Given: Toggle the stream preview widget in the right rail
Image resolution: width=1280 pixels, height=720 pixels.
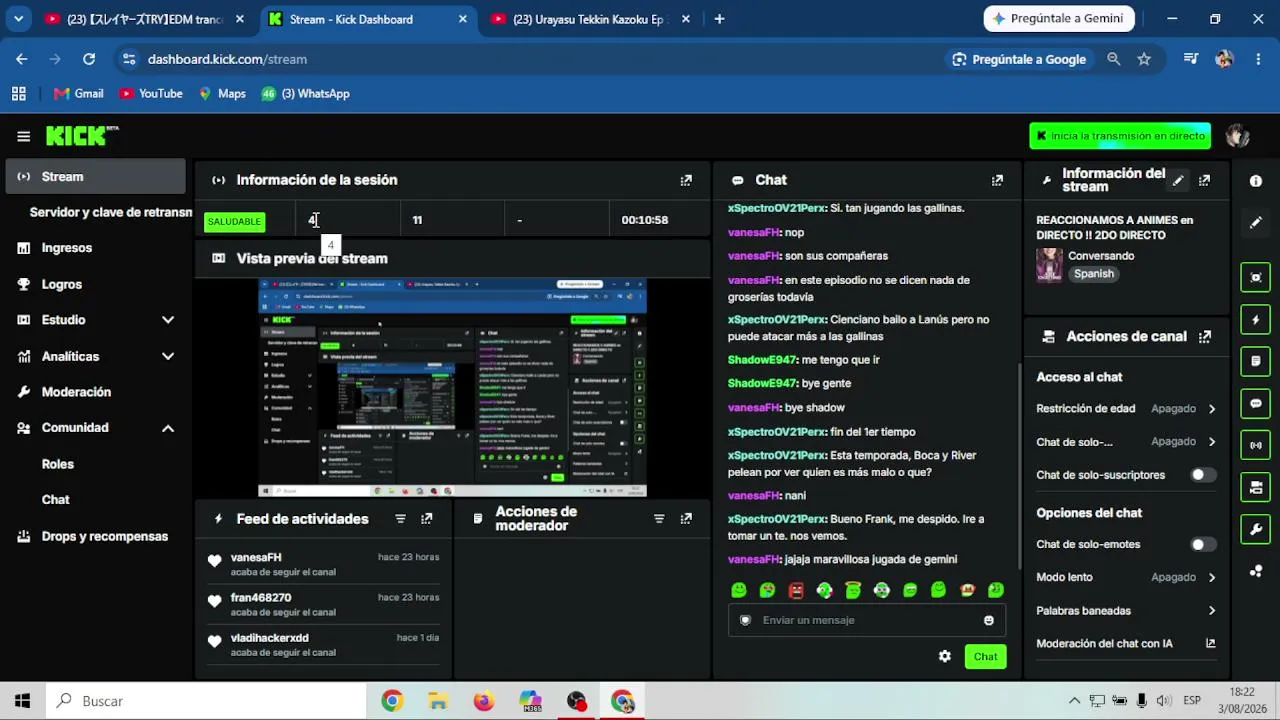Looking at the screenshot, I should point(1256,277).
